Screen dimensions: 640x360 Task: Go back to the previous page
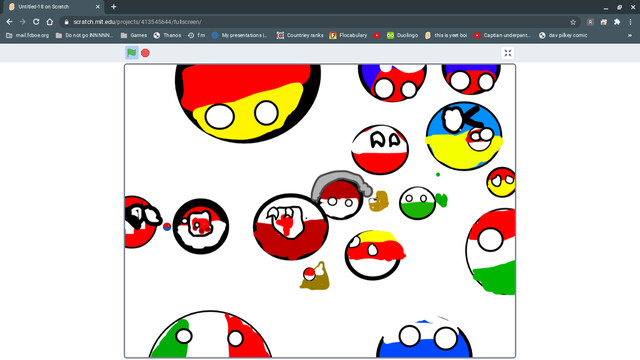(x=9, y=22)
